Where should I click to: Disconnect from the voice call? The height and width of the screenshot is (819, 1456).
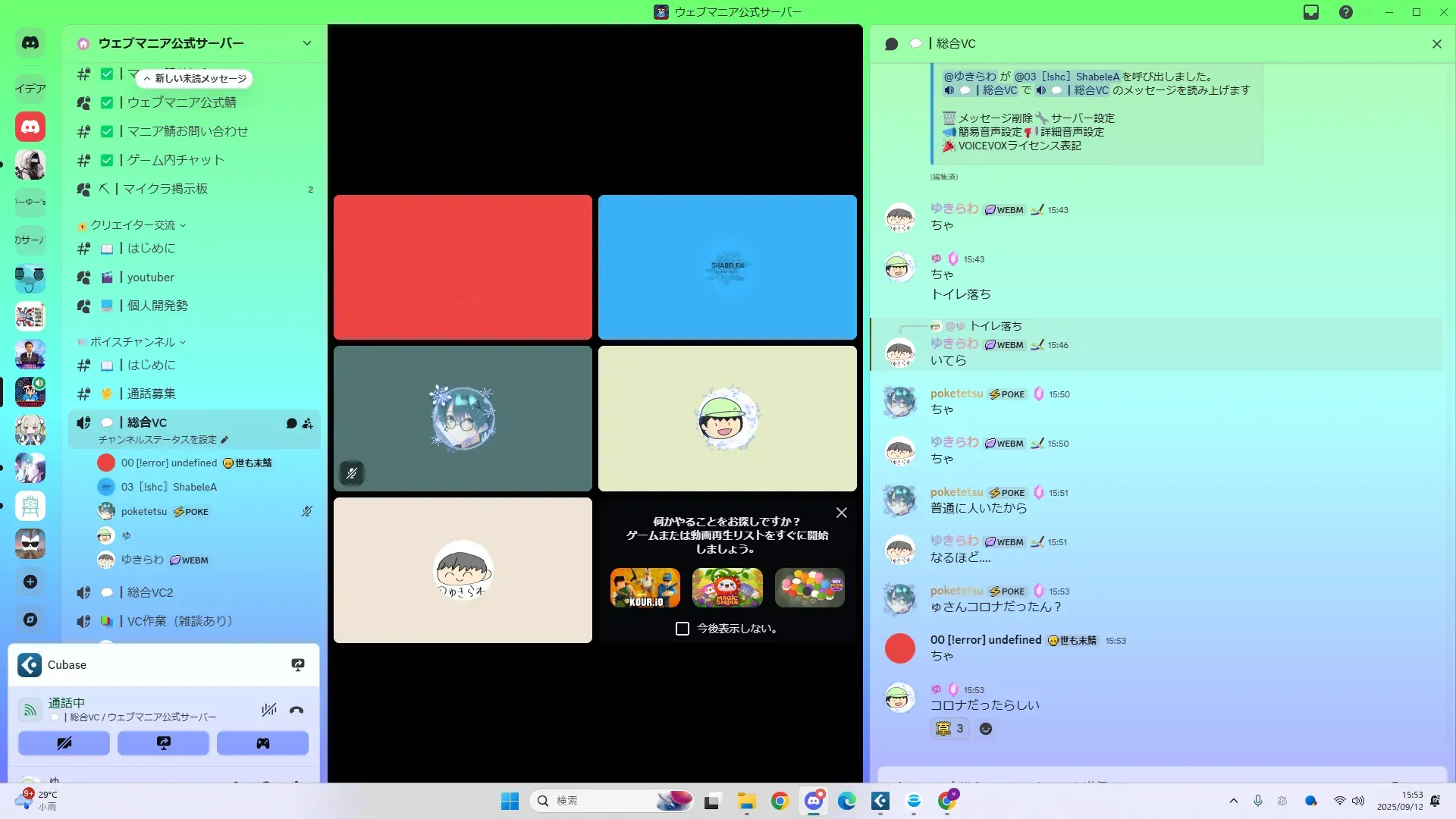(297, 711)
